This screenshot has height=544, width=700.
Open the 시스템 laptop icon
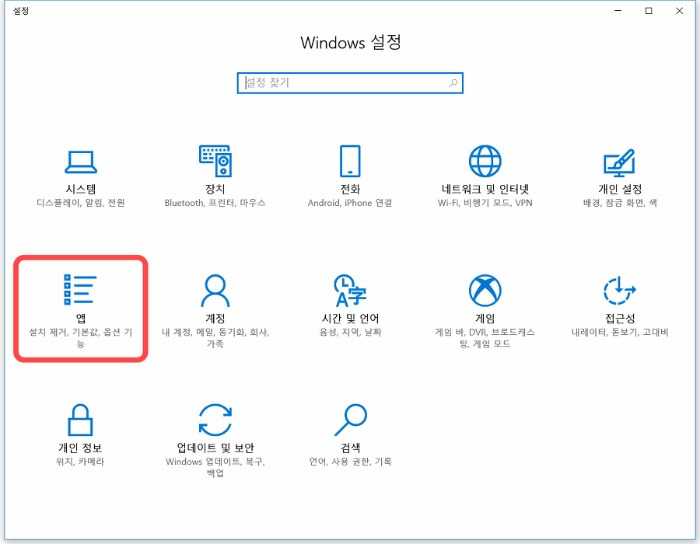pyautogui.click(x=81, y=162)
